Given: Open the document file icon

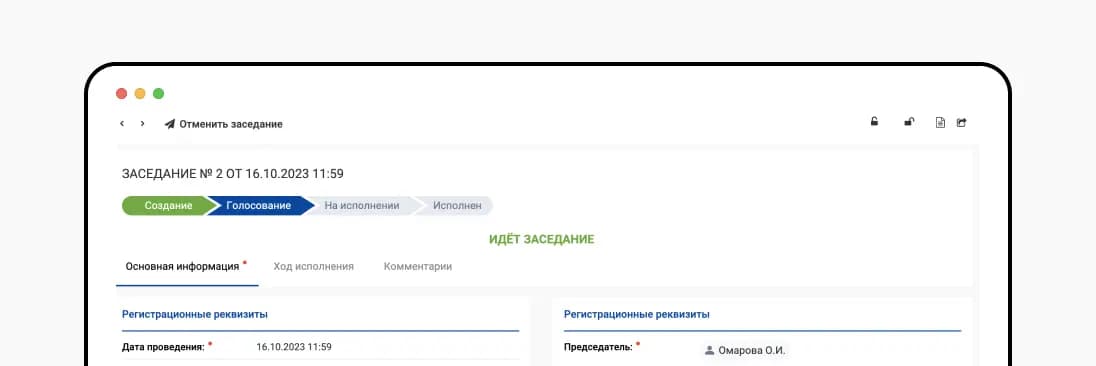Looking at the screenshot, I should (x=941, y=123).
